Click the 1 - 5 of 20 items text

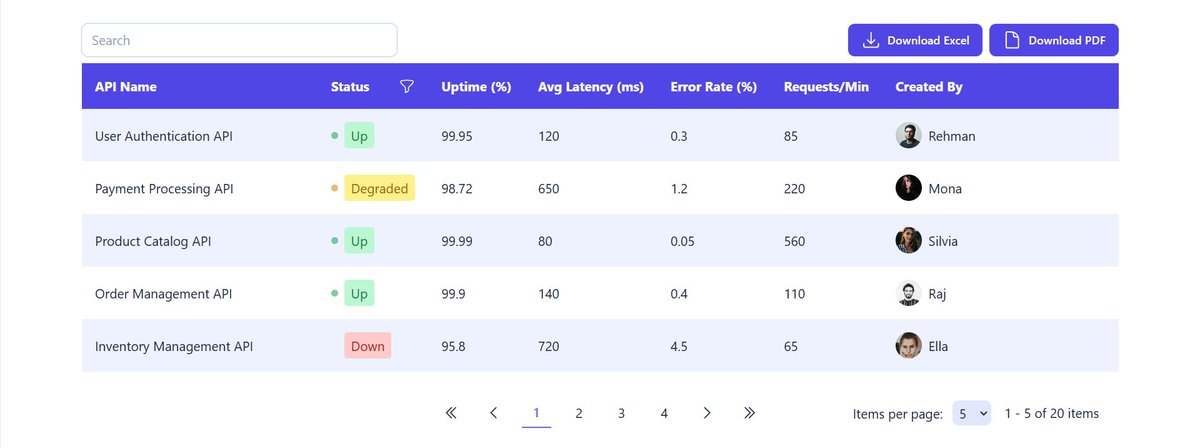1051,413
